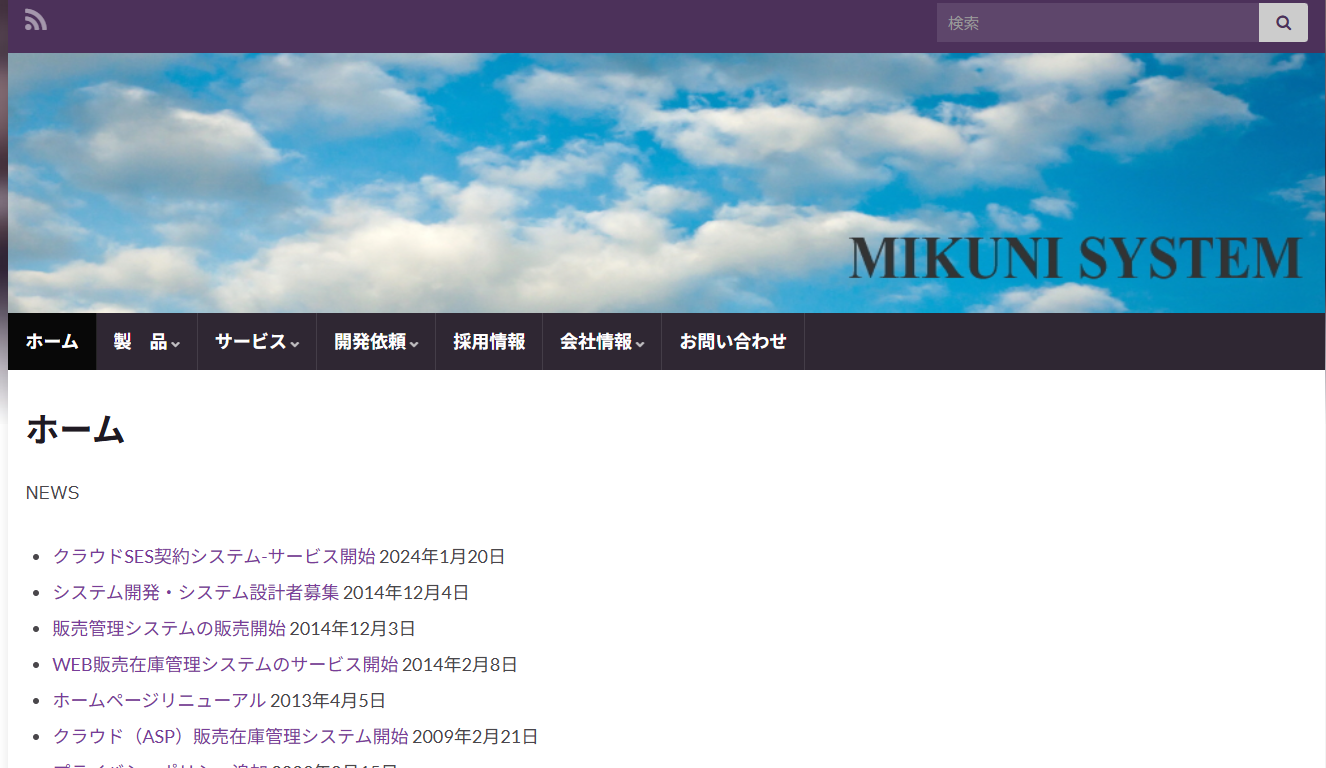Viewport: 1326px width, 768px height.
Task: Click the ホームページリニューアル news link
Action: coord(159,701)
